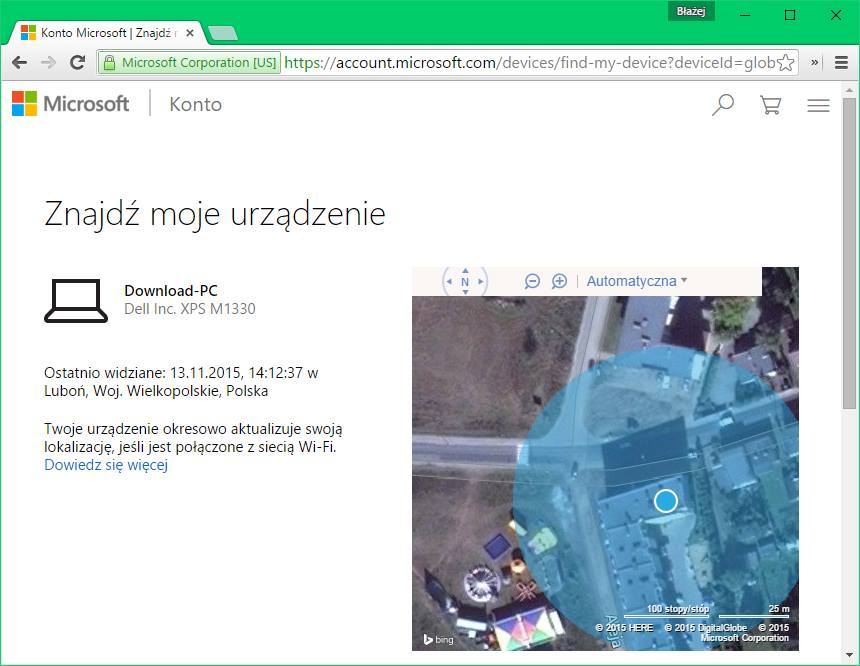Click the address bar URL
The width and height of the screenshot is (860, 666).
click(x=529, y=63)
